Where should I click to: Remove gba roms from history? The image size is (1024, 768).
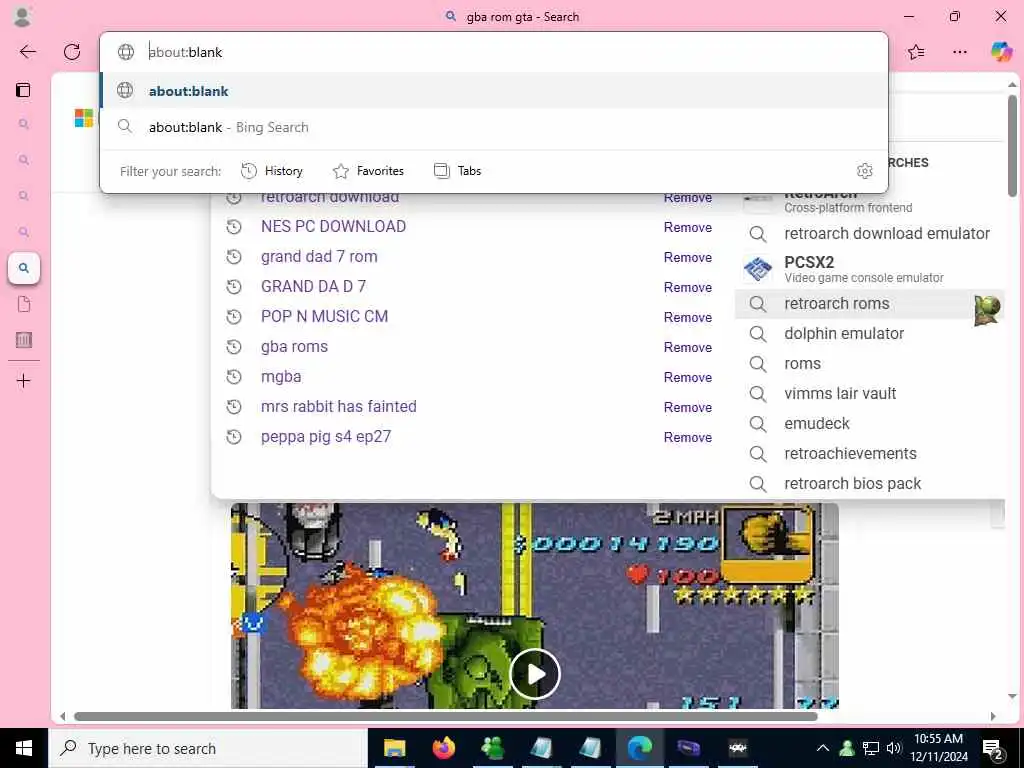pos(688,347)
